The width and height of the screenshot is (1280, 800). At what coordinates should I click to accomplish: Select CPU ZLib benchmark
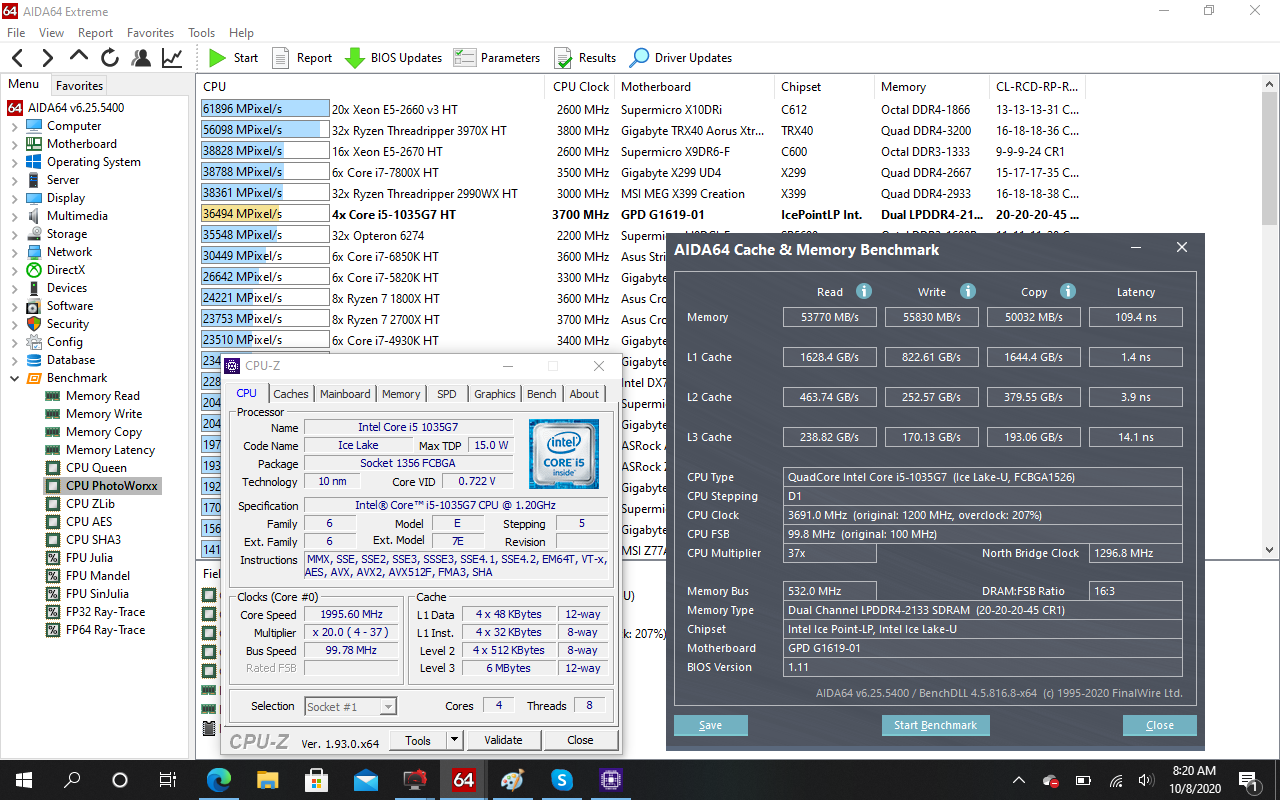pyautogui.click(x=90, y=504)
